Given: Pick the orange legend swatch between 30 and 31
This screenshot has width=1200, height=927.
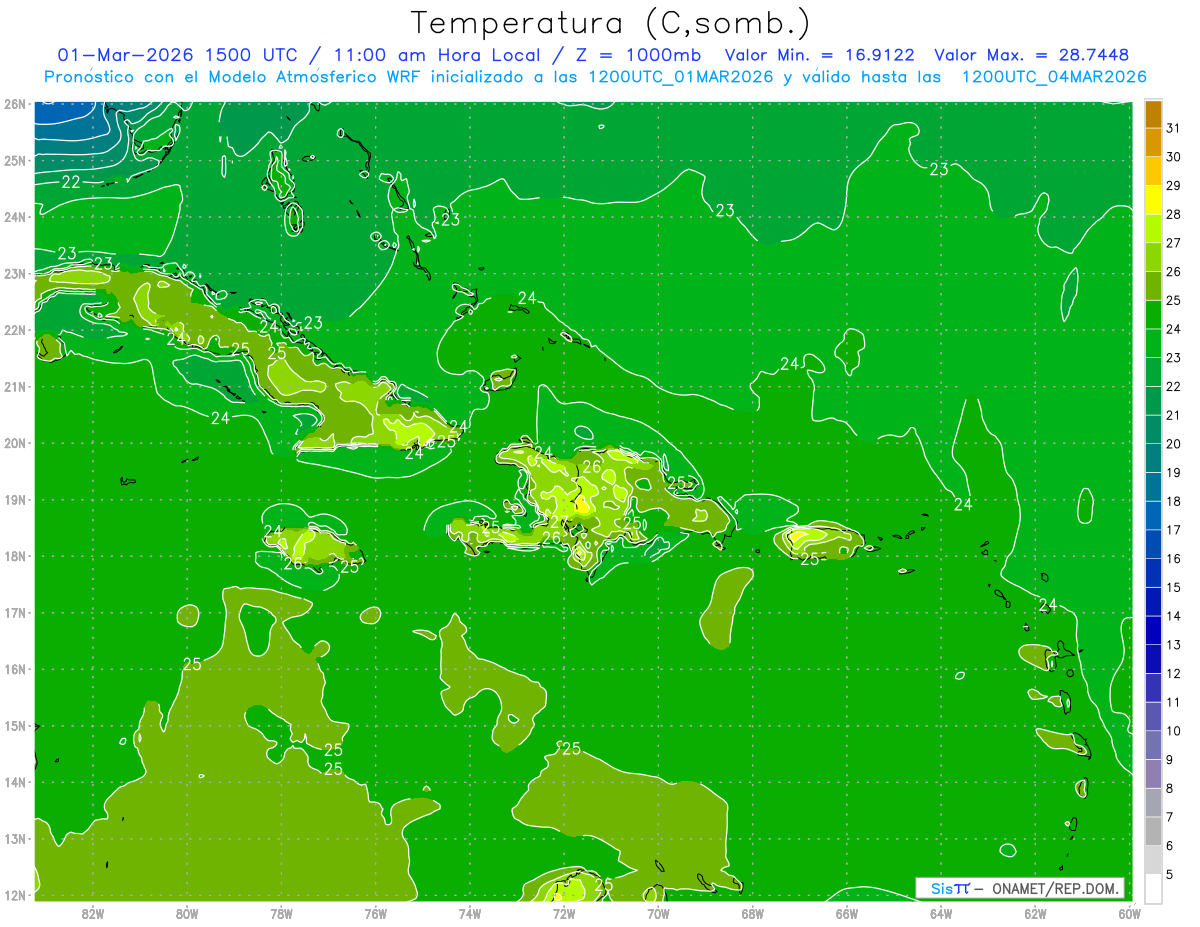Looking at the screenshot, I should point(1153,143).
